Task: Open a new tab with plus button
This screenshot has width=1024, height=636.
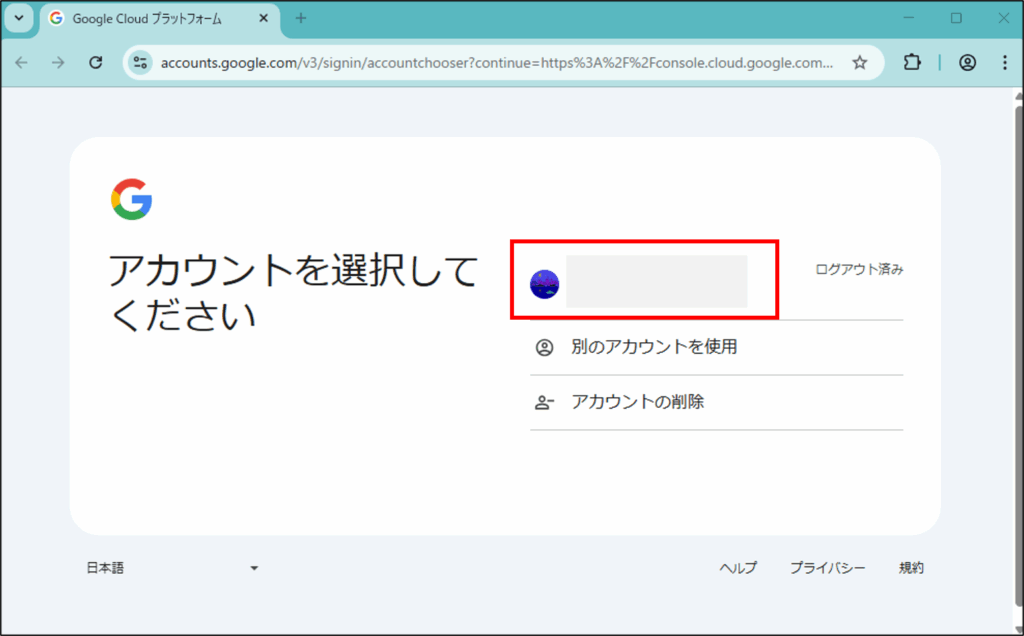Action: coord(300,18)
